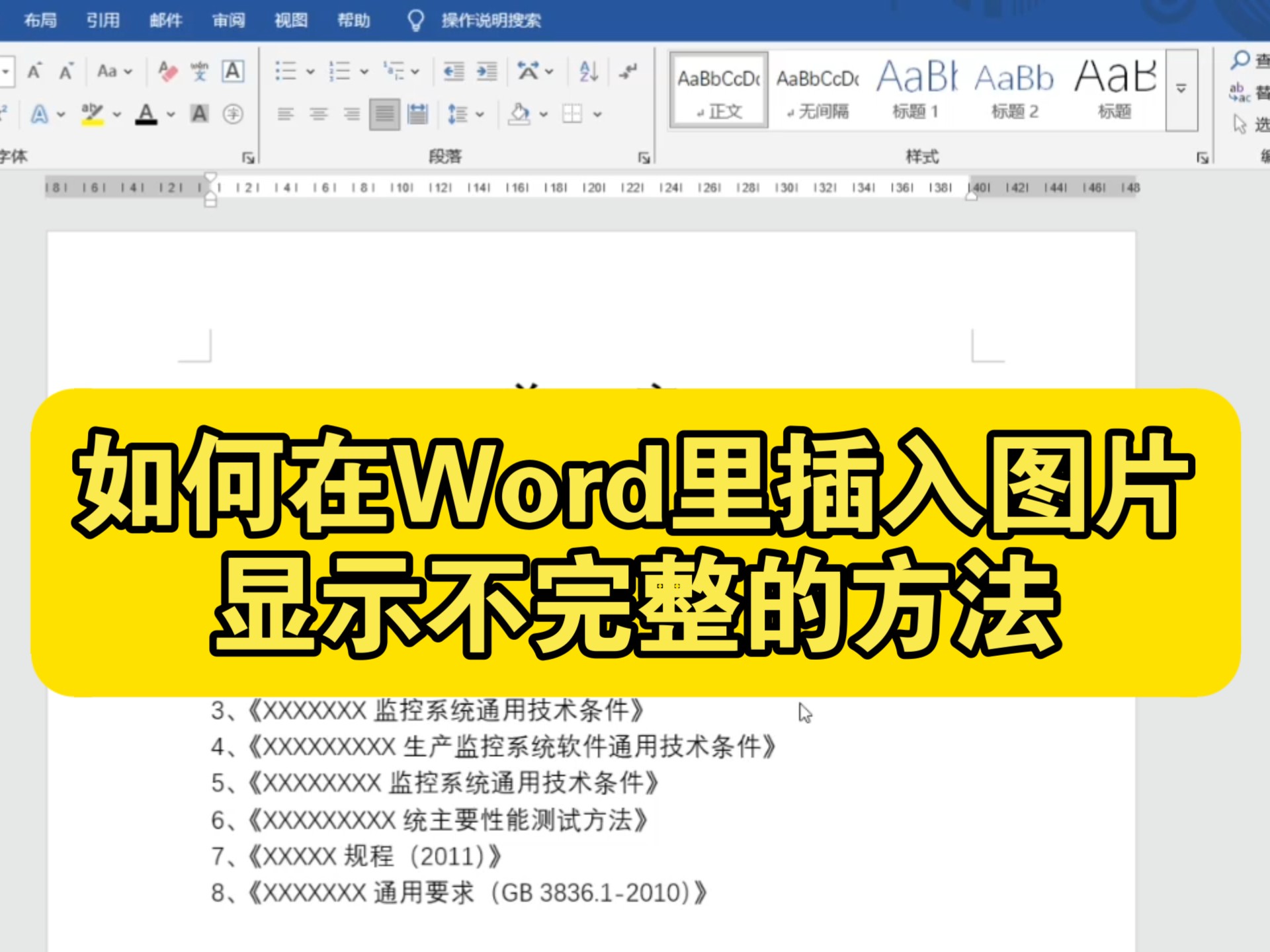
Task: Click the Enclose Characters icon
Action: (x=233, y=114)
